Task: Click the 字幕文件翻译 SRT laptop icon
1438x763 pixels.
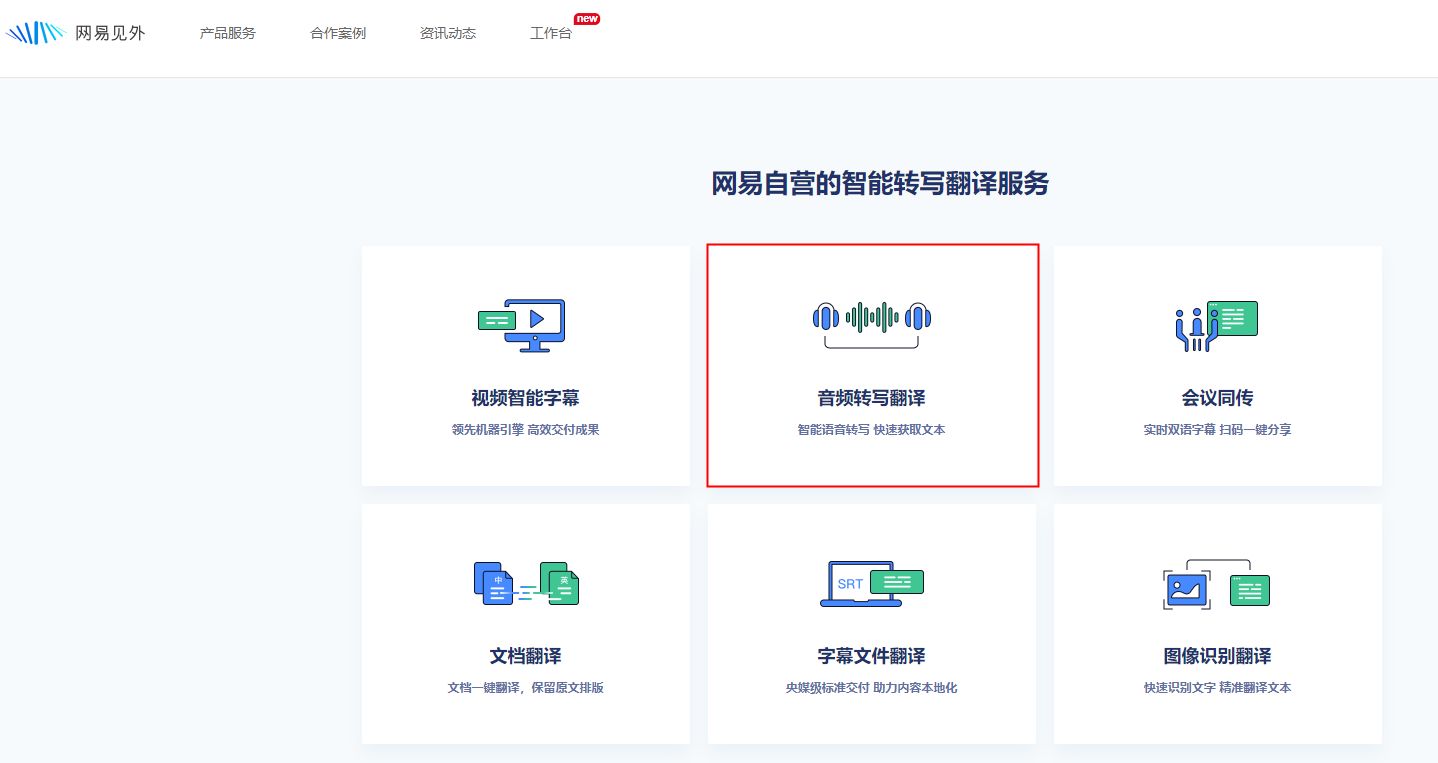Action: pos(872,584)
